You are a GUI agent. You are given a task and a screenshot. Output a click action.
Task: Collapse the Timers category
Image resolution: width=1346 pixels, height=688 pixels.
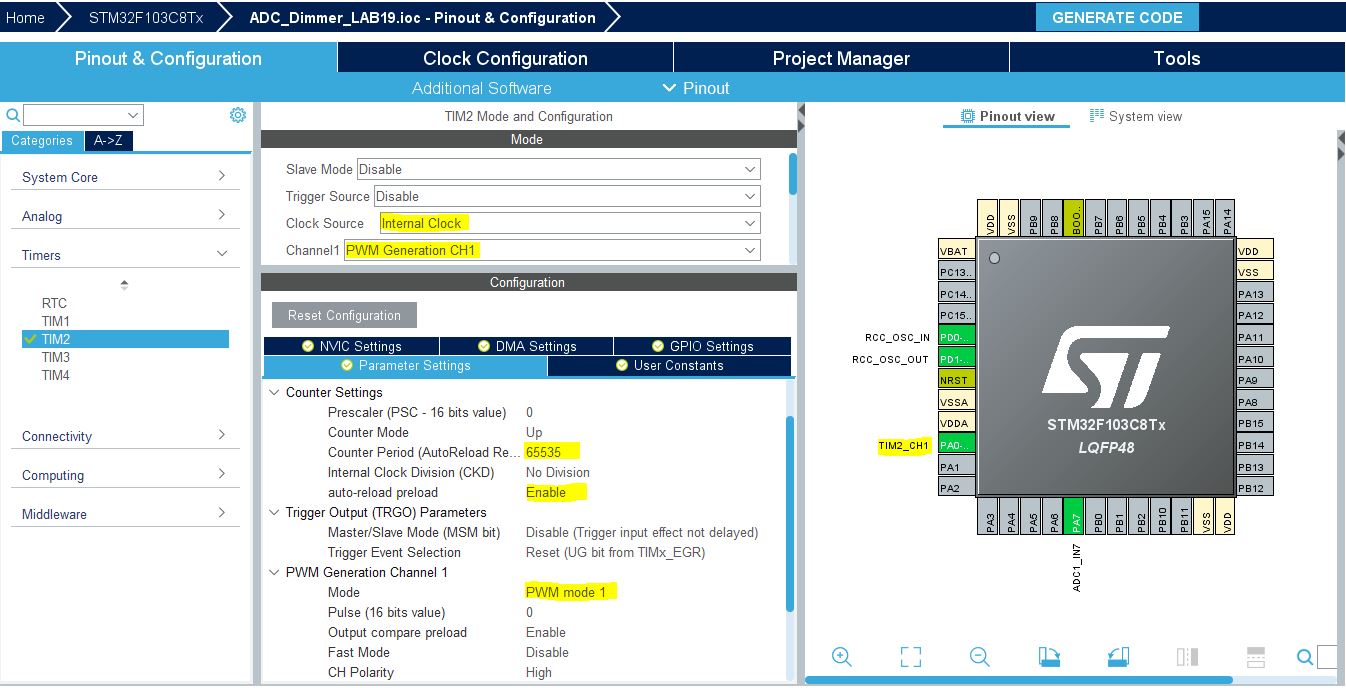[x=125, y=255]
